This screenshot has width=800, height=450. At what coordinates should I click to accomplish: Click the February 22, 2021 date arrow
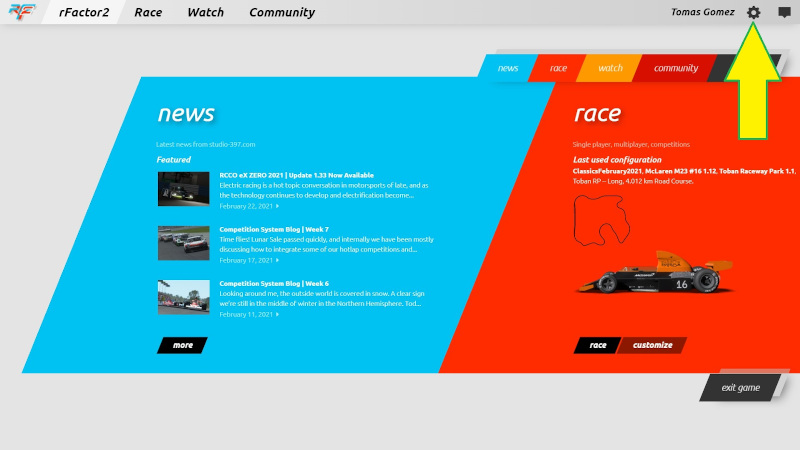tap(277, 206)
